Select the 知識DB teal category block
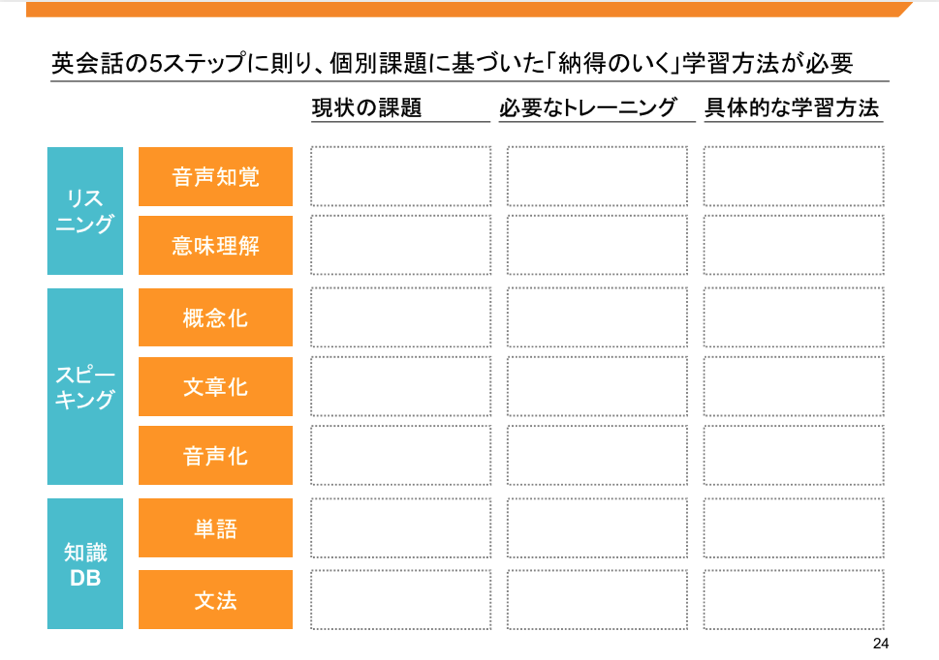The width and height of the screenshot is (939, 660). tap(85, 564)
